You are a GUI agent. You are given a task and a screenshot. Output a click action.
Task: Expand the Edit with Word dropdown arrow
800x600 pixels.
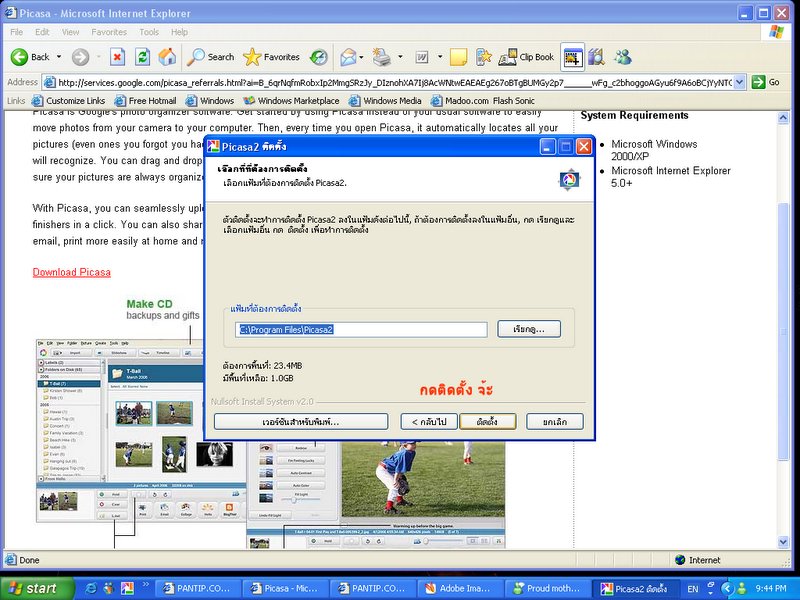(440, 57)
